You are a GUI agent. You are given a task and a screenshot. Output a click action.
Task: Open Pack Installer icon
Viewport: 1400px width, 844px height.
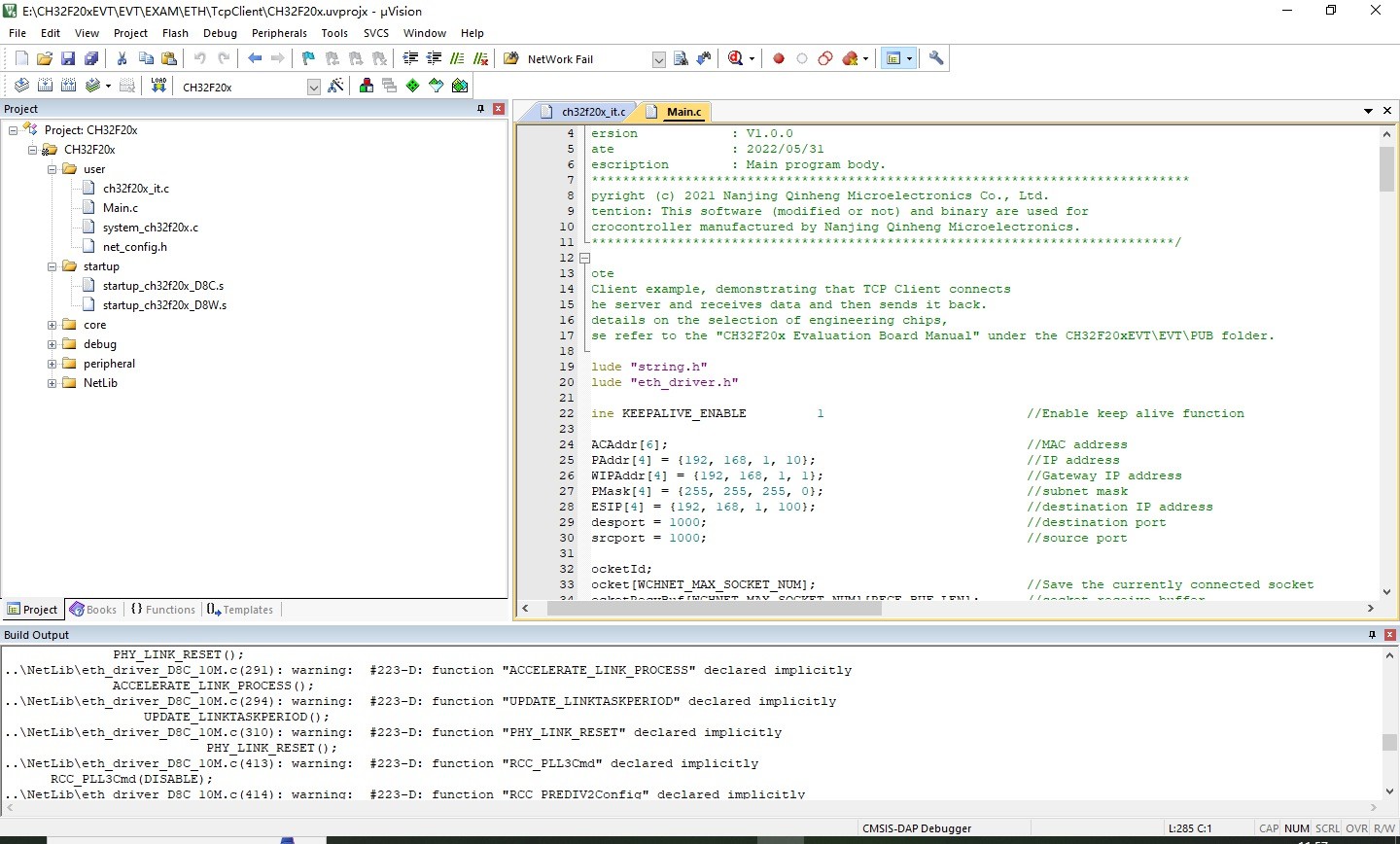click(x=460, y=86)
